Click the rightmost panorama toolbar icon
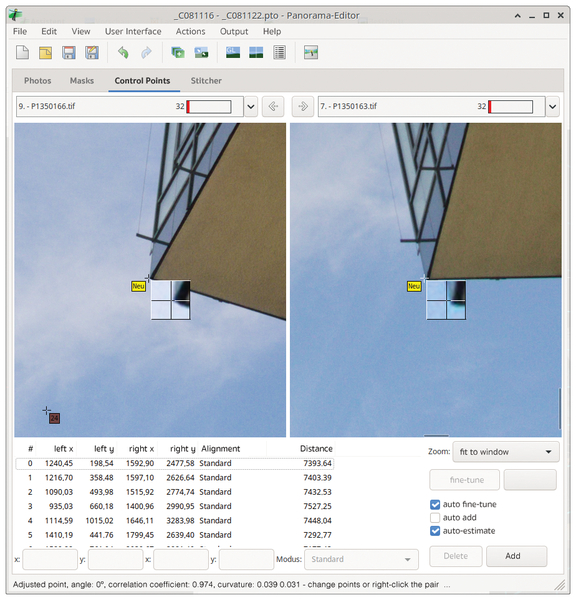 point(311,52)
